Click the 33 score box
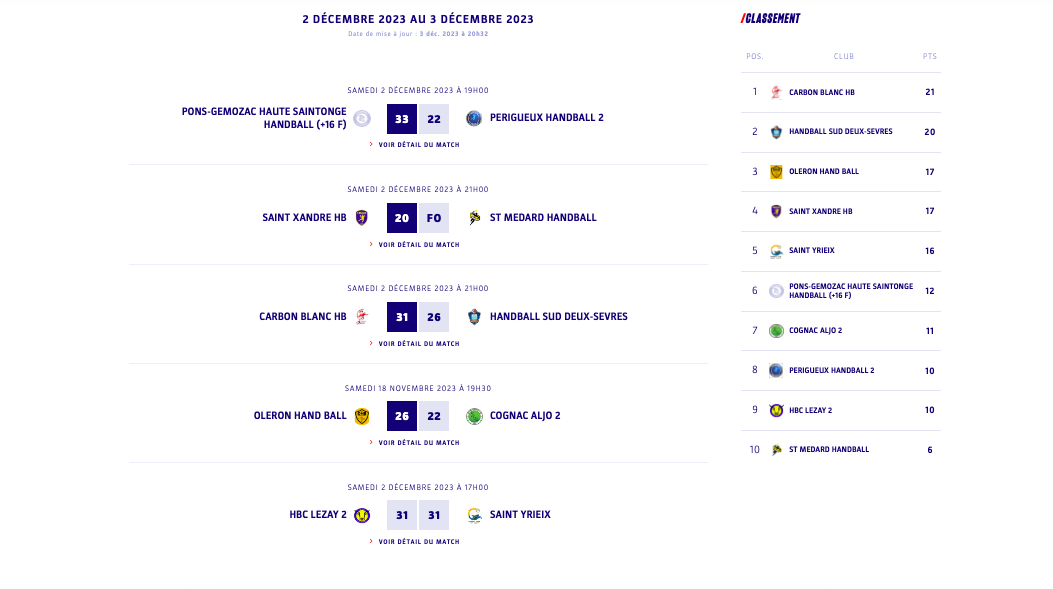Image resolution: width=1053 pixels, height=589 pixels. 402,119
